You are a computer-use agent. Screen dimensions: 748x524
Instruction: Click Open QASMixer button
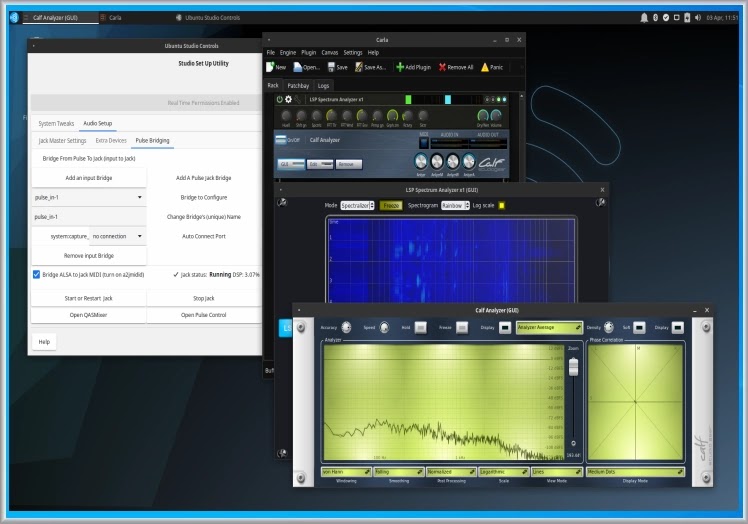pyautogui.click(x=89, y=315)
